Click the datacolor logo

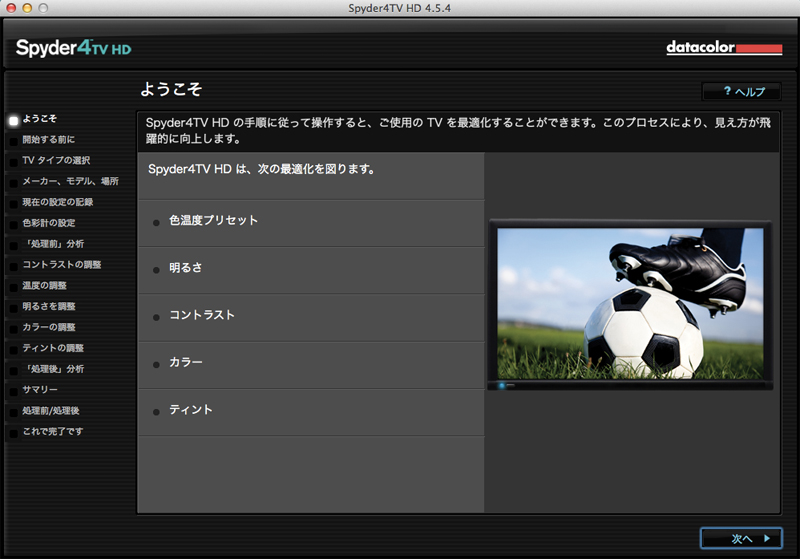(724, 47)
